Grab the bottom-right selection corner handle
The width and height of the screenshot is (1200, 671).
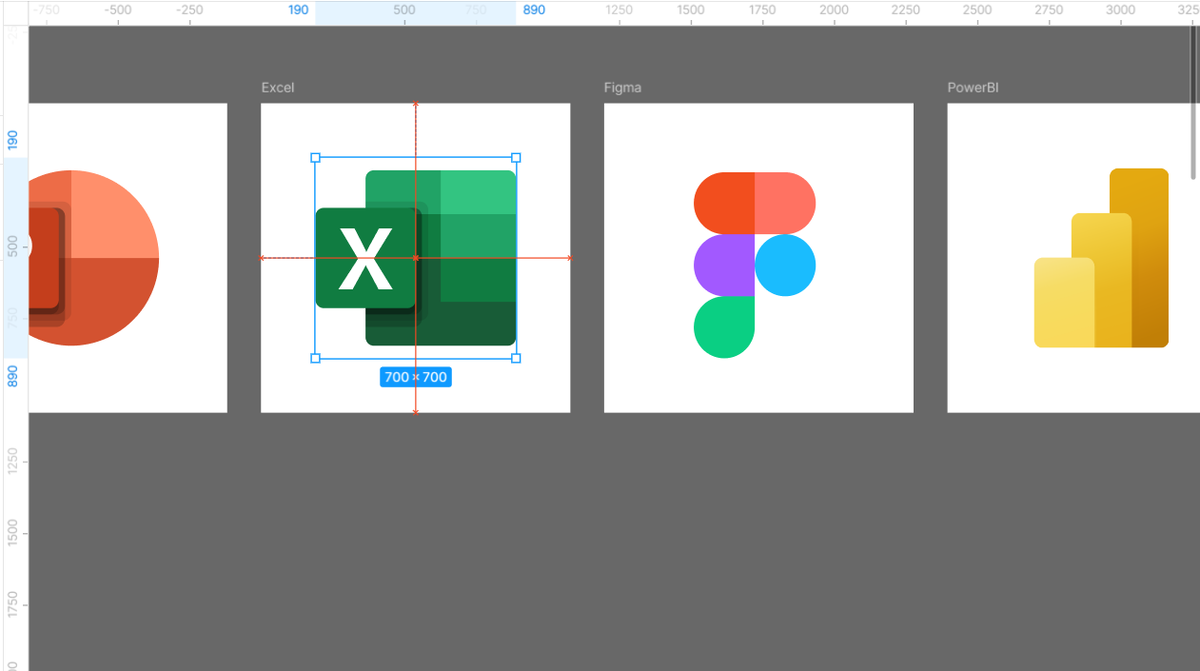[x=516, y=358]
